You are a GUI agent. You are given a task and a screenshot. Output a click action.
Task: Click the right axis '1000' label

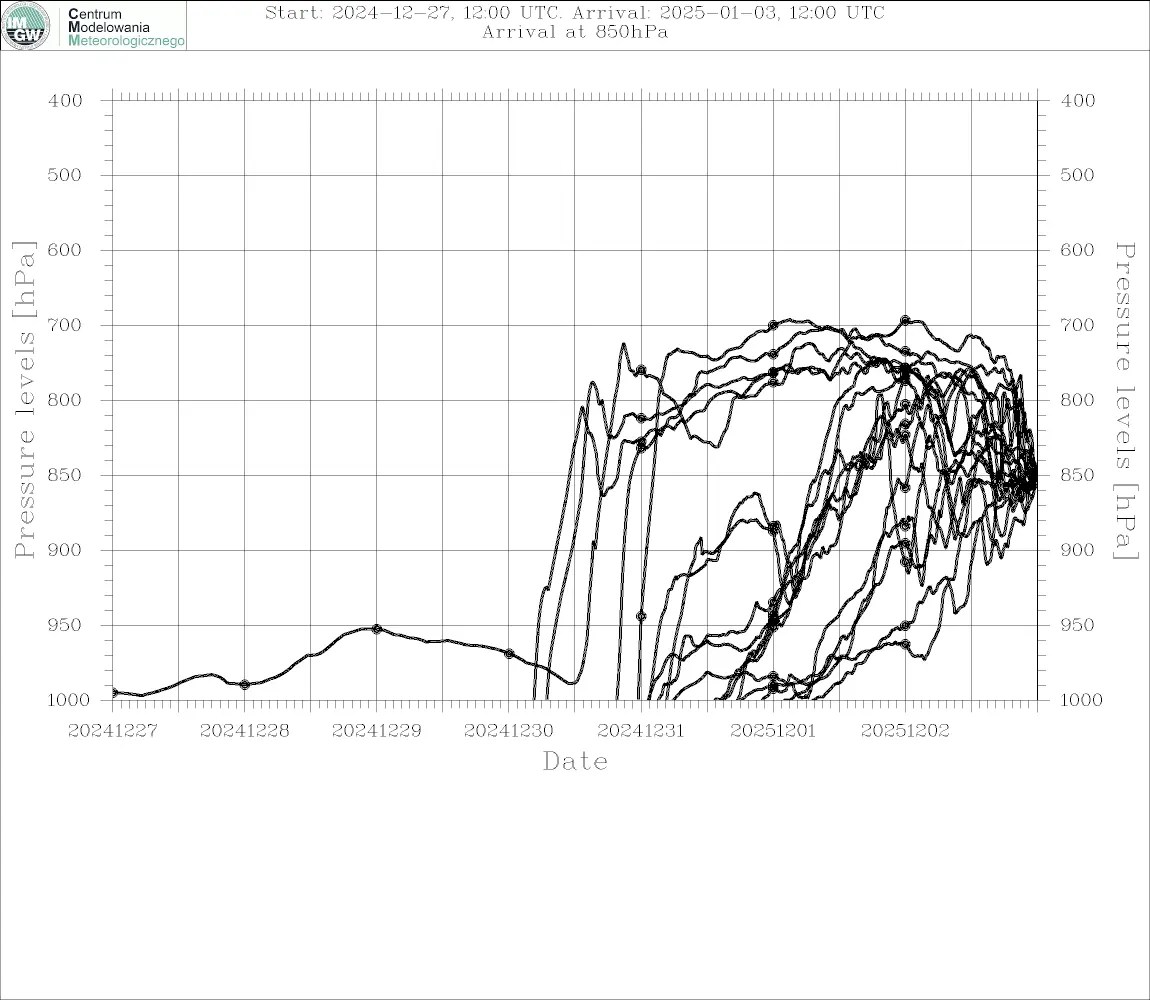click(1082, 700)
